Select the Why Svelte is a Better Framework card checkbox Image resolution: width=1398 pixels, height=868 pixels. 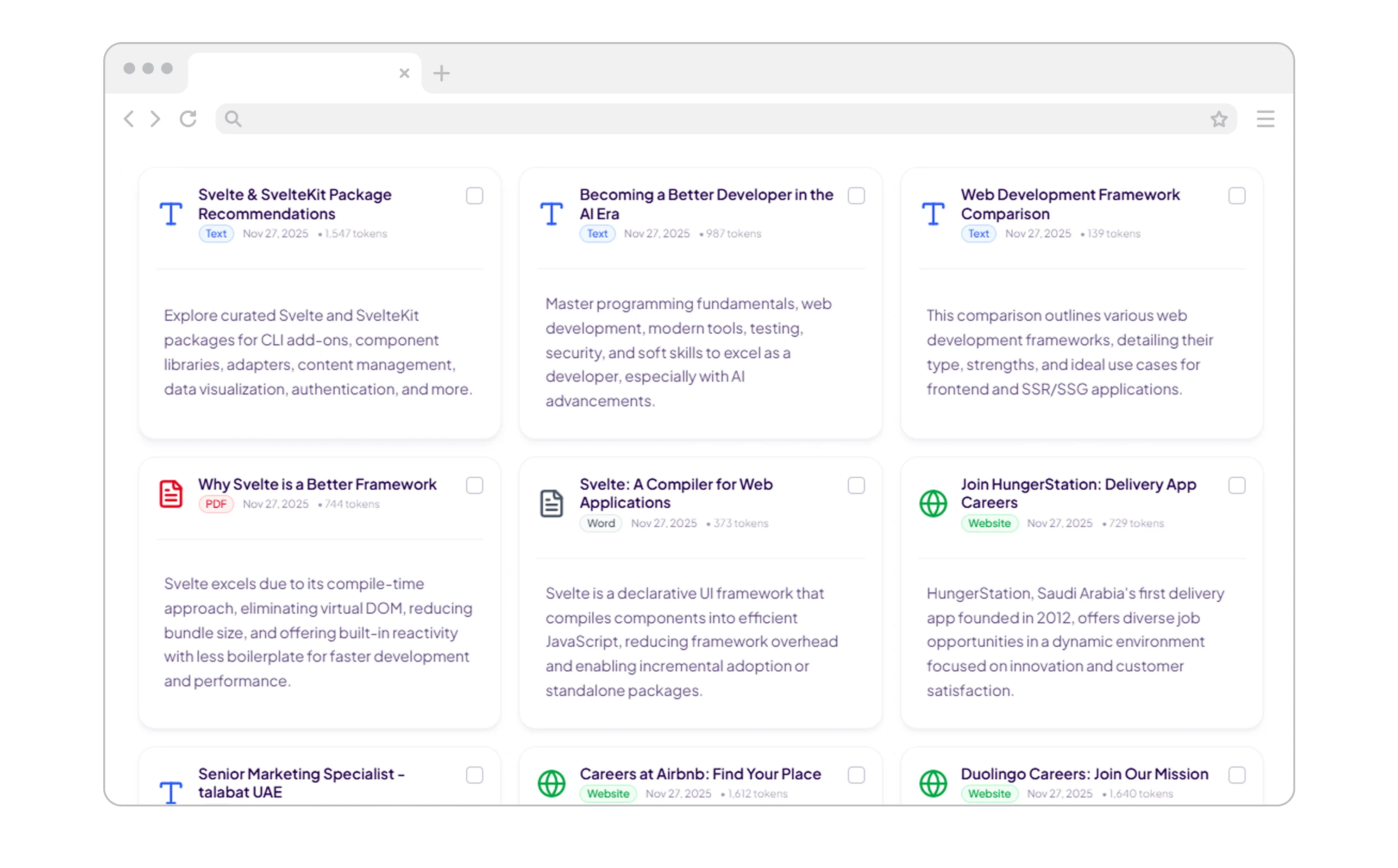(x=475, y=485)
